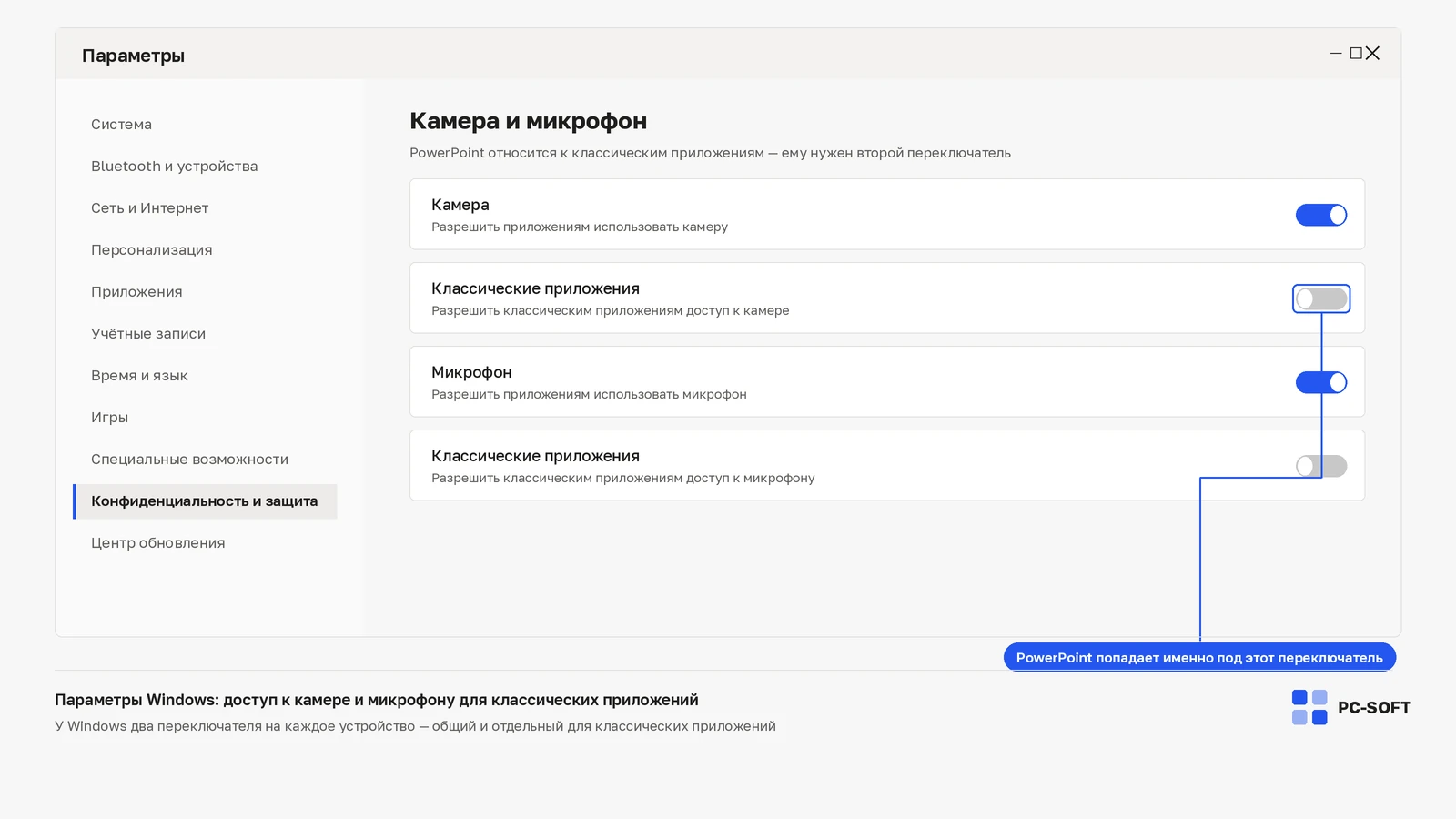Image resolution: width=1456 pixels, height=819 pixels.
Task: Maximize the Параметры window
Action: [1356, 54]
